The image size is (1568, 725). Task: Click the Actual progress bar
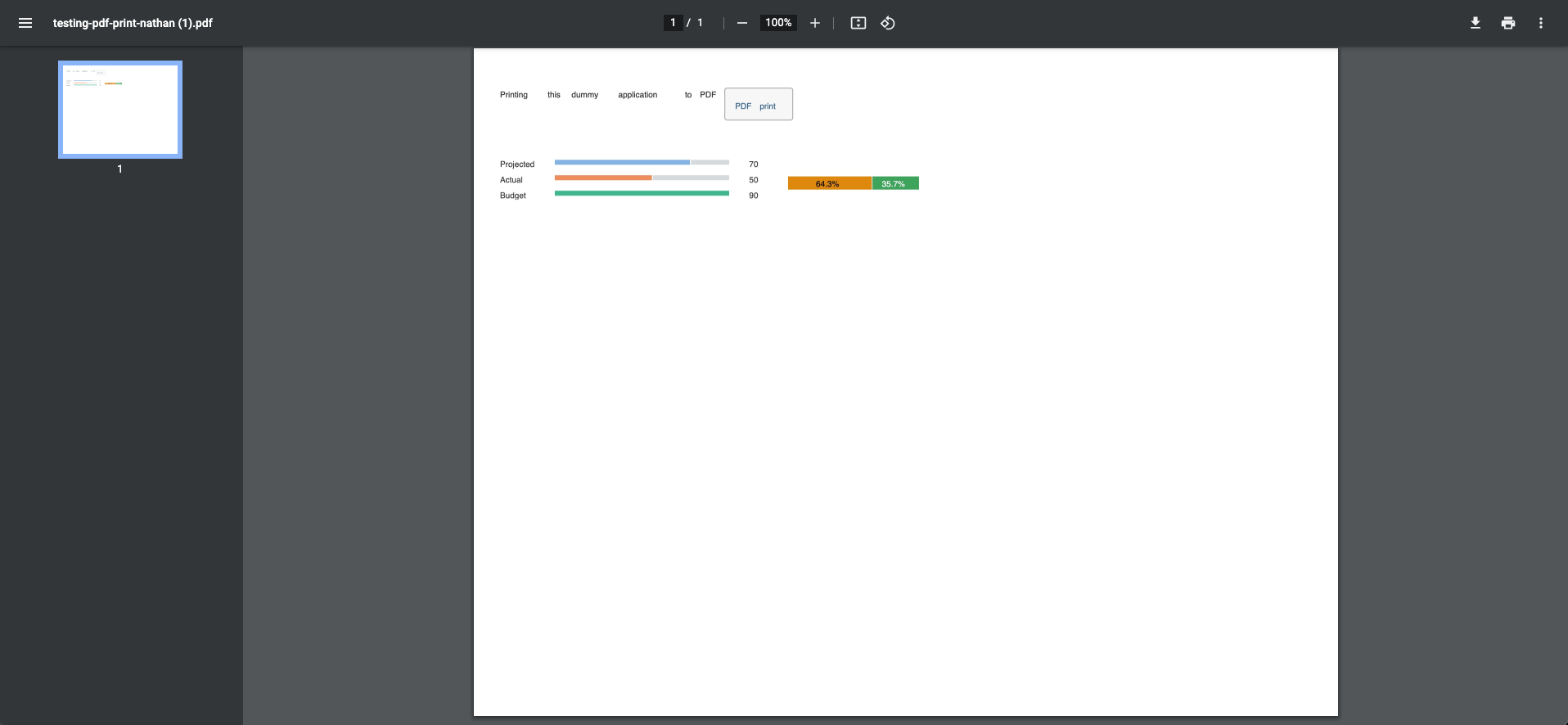tap(642, 178)
